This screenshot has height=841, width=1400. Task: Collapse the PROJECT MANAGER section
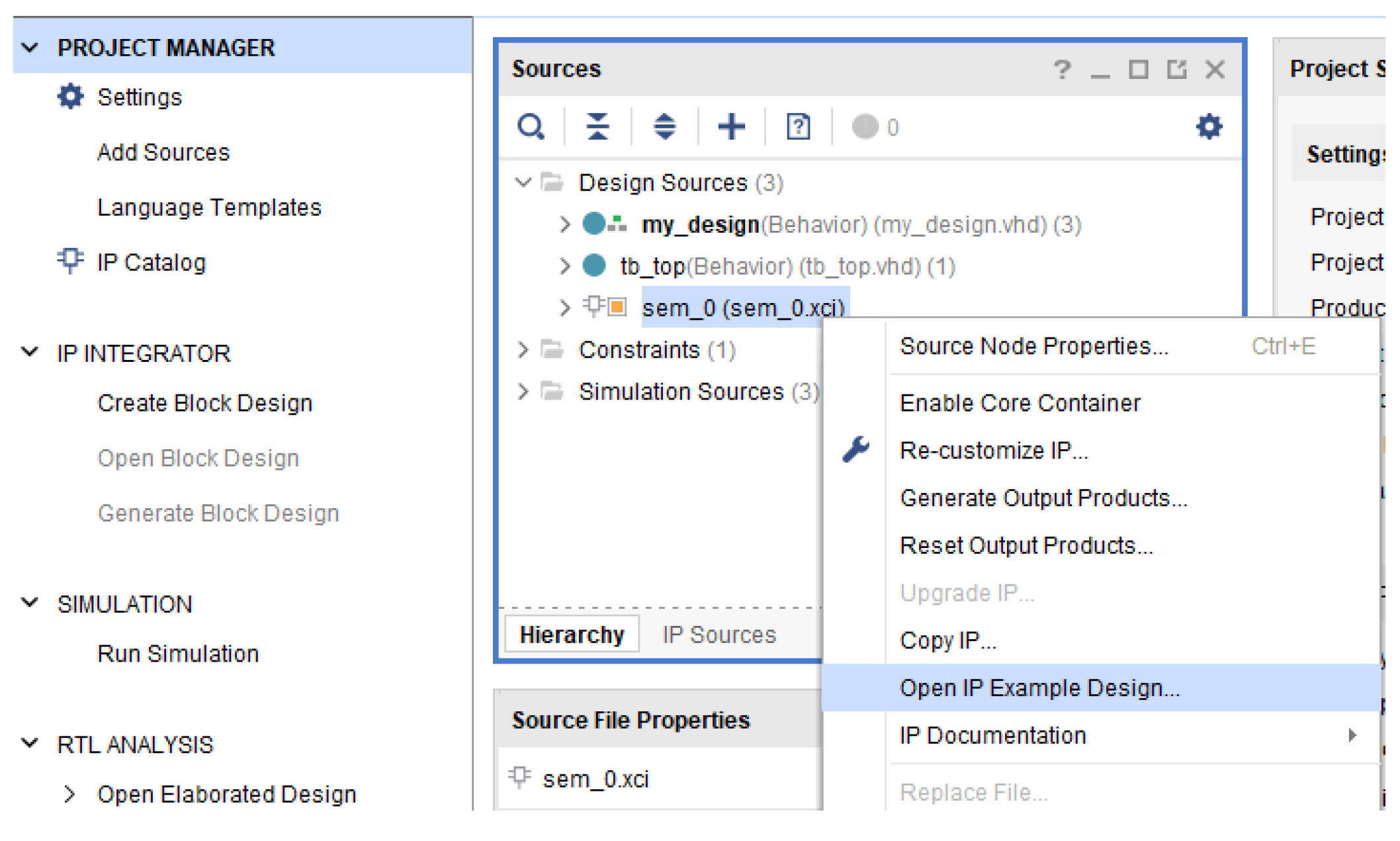[x=30, y=48]
